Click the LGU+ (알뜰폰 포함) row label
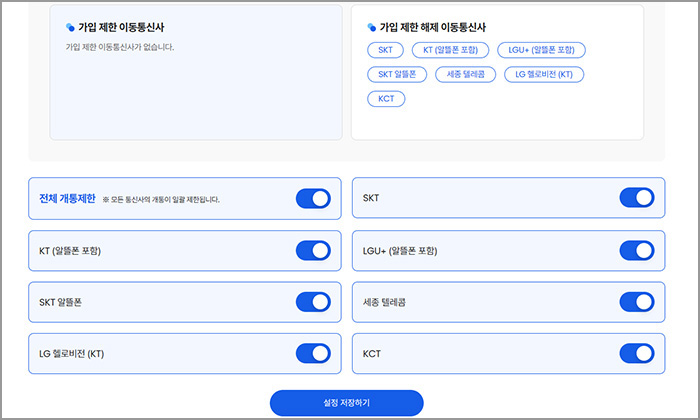 pyautogui.click(x=400, y=251)
